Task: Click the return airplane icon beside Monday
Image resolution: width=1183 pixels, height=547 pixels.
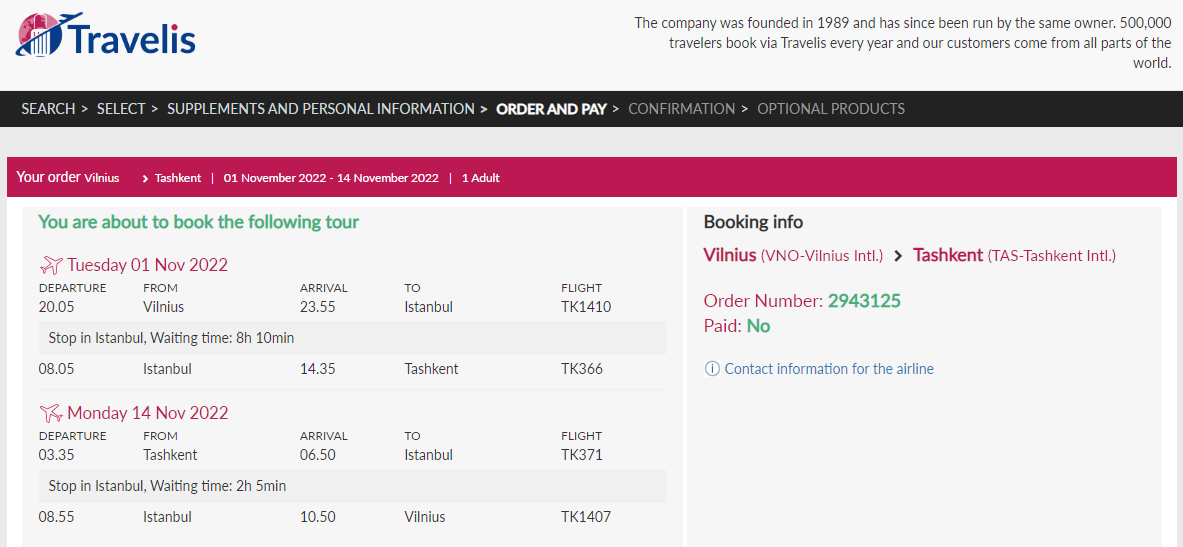Action: point(51,413)
